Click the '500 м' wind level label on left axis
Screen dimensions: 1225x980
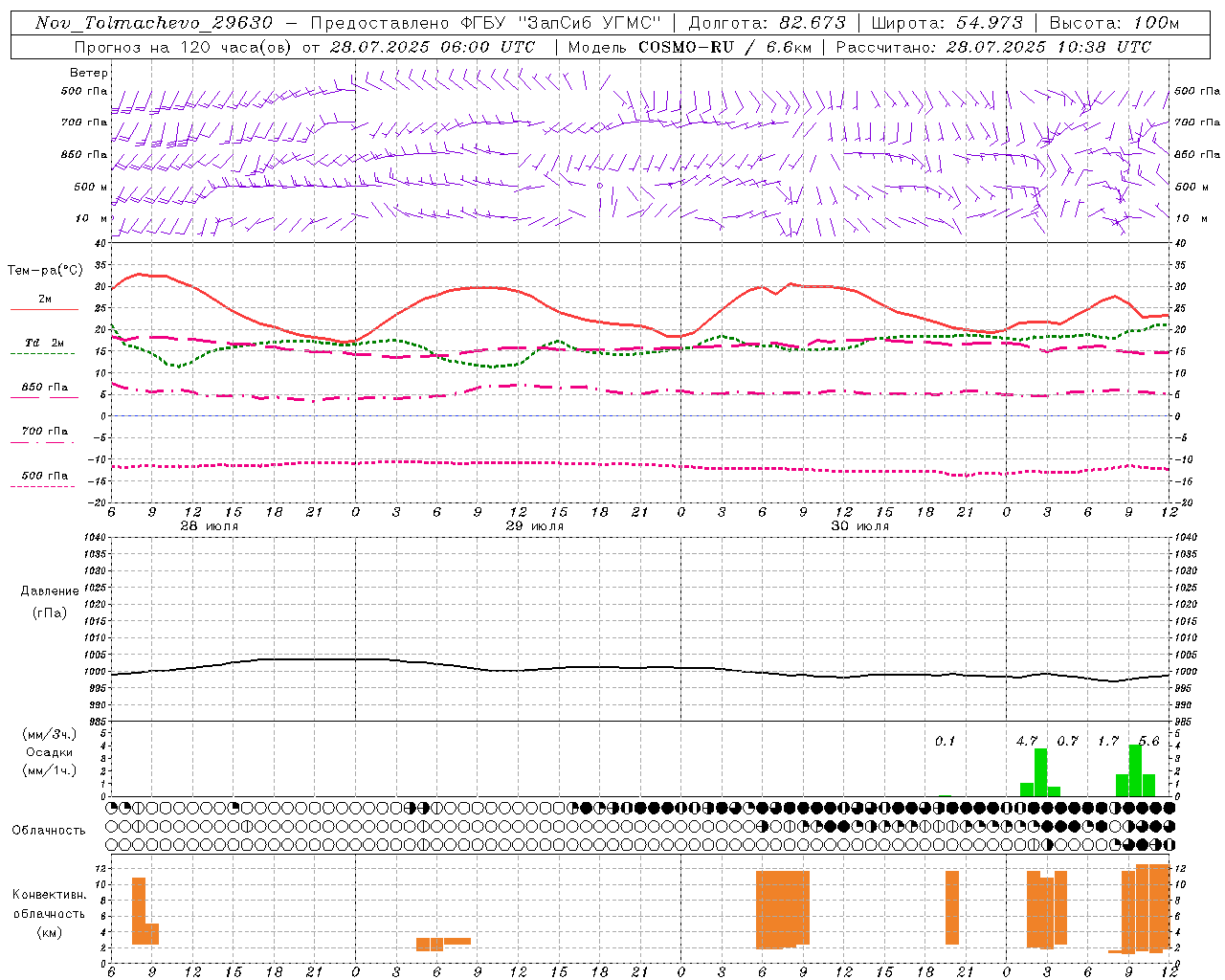click(x=91, y=187)
